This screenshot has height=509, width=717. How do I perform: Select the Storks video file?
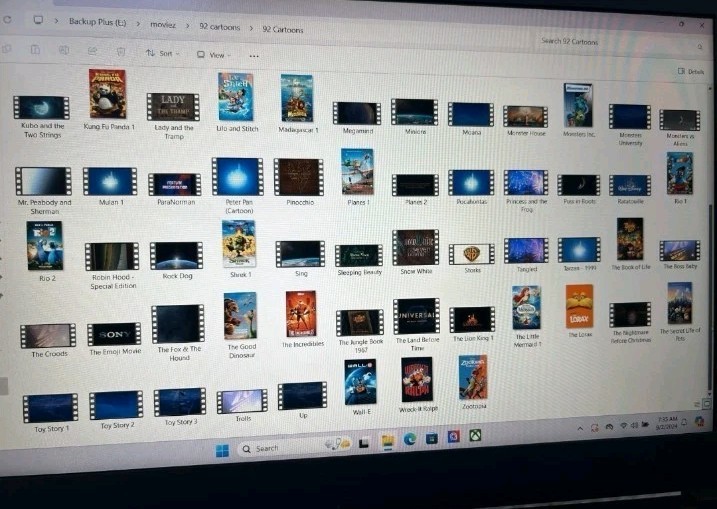coord(471,254)
